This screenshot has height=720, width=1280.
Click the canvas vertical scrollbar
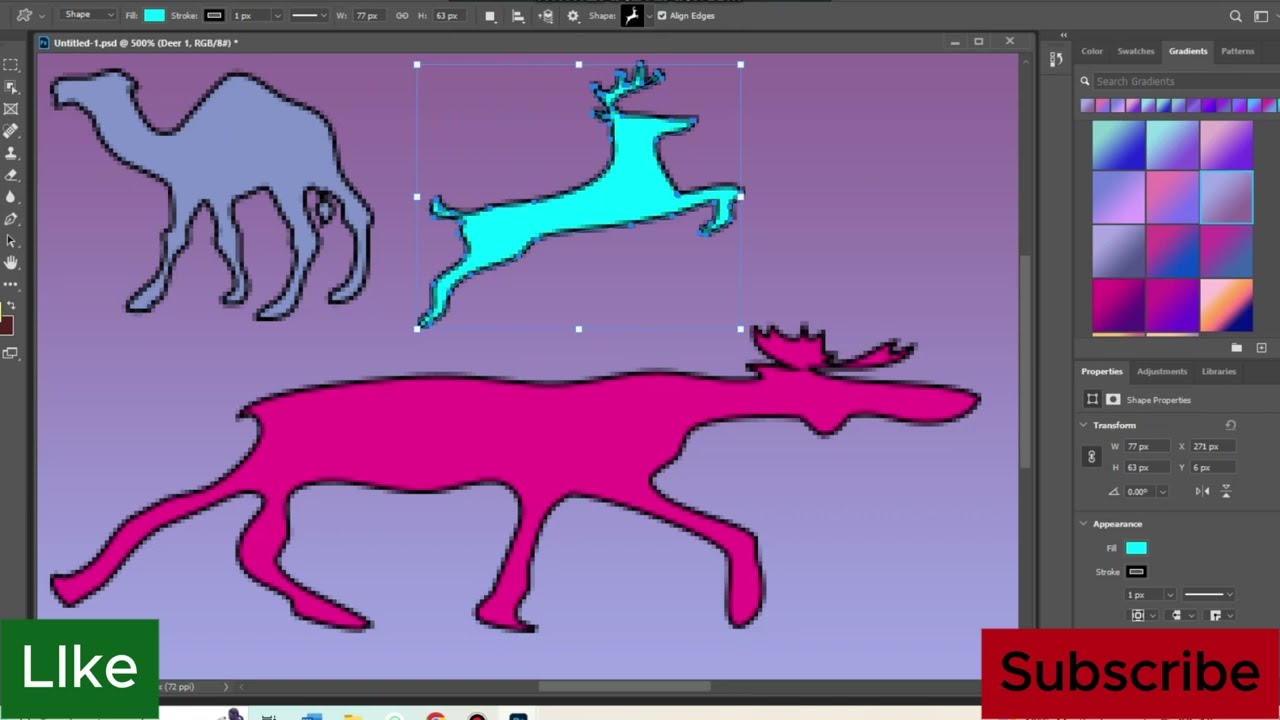[1024, 360]
